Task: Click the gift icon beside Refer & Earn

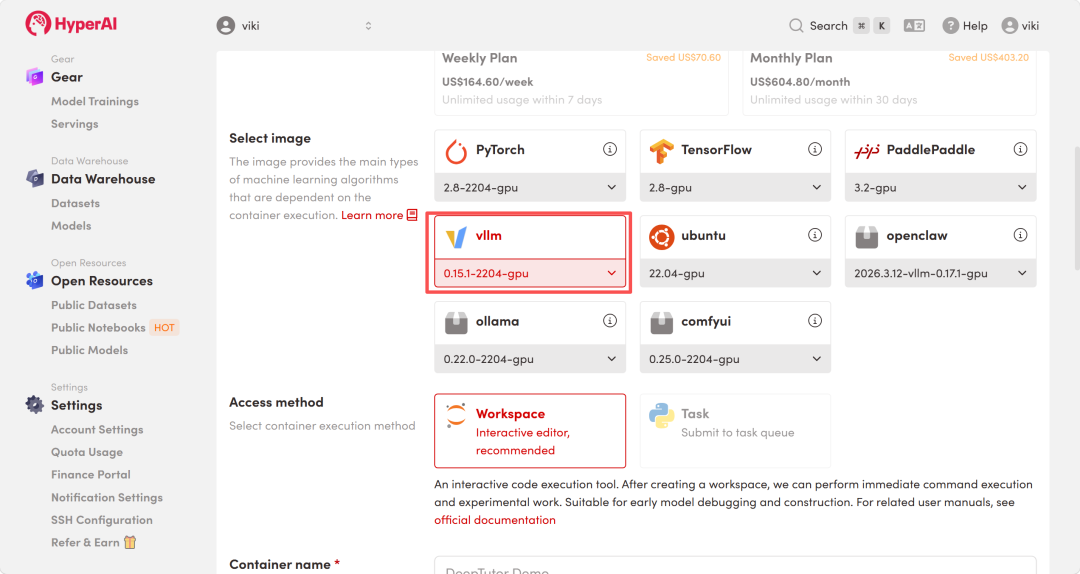Action: click(130, 542)
